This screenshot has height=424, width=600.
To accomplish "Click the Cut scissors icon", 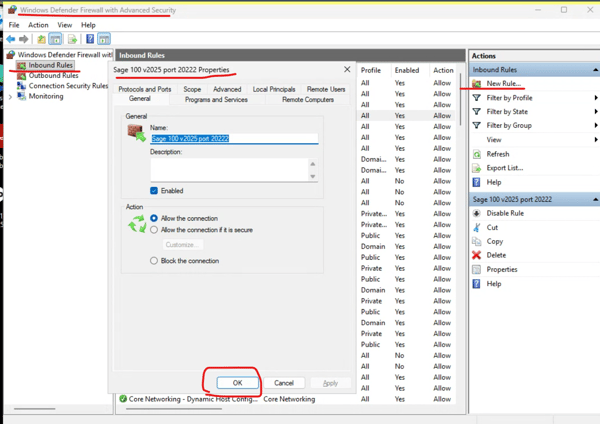I will coord(477,227).
